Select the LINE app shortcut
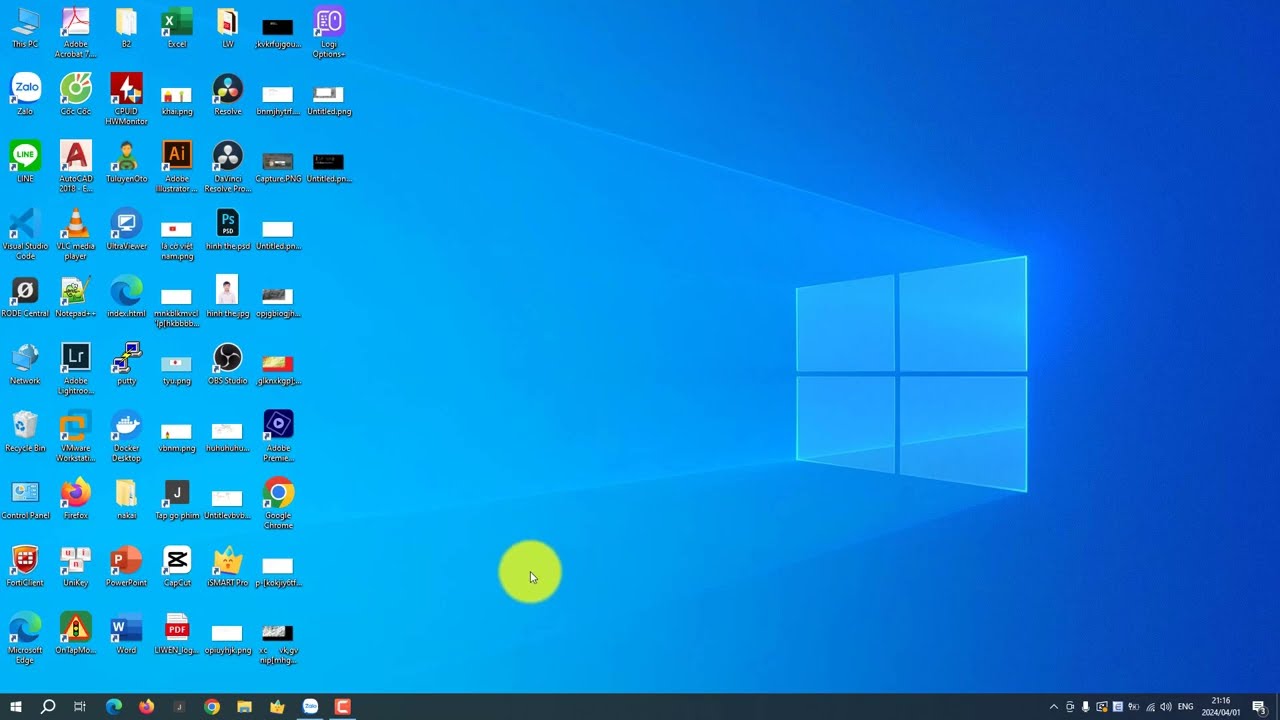The width and height of the screenshot is (1280, 720). click(x=25, y=162)
